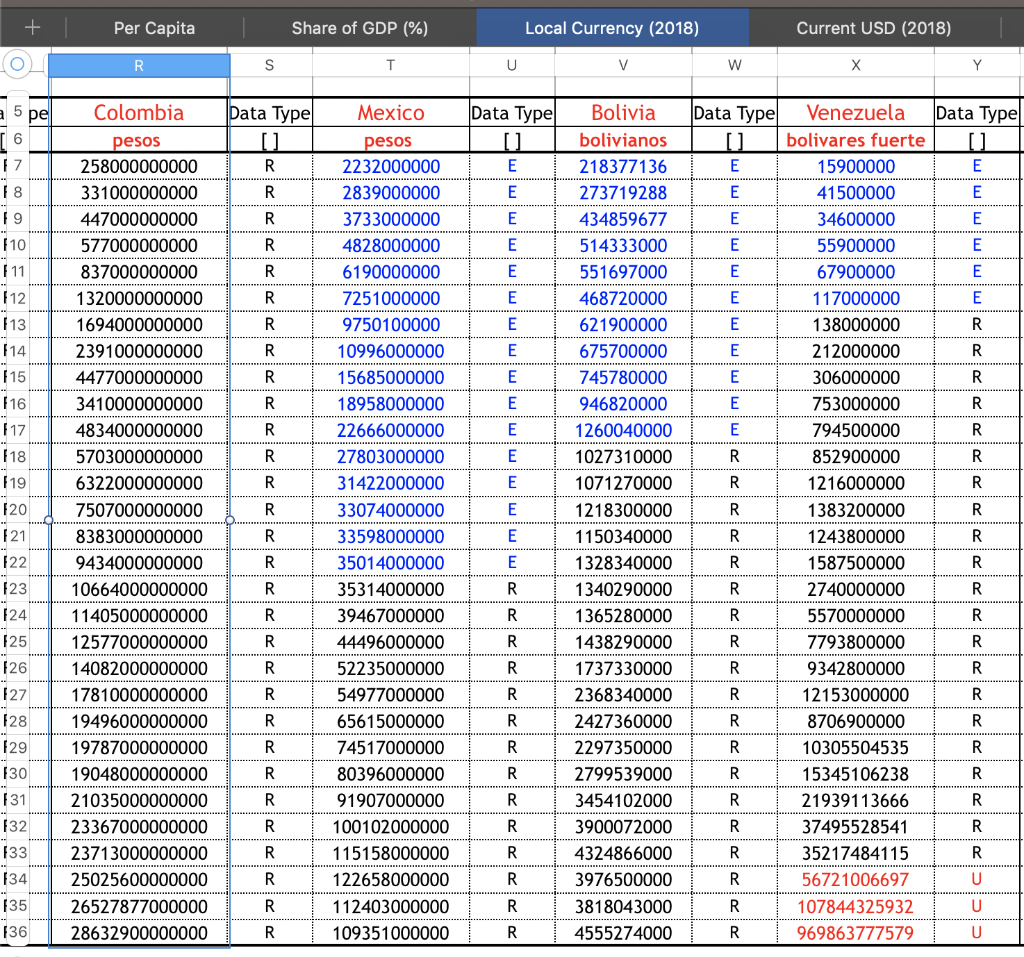Click the Bolivia header cell
Viewport: 1024px width, 957px height.
coord(623,112)
